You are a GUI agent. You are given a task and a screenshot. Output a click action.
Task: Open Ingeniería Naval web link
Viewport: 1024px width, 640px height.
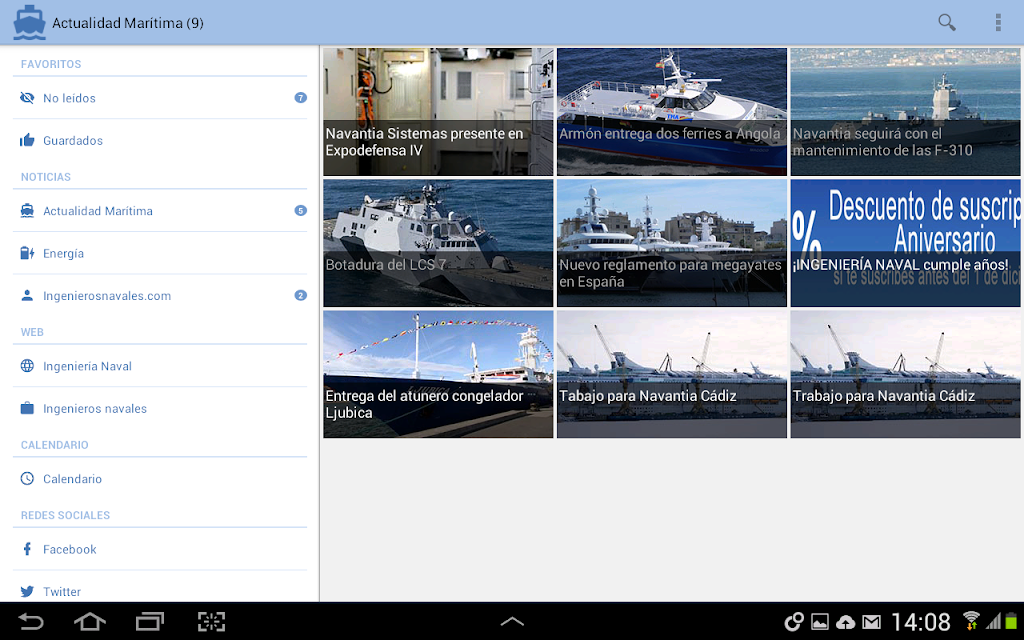pos(160,366)
